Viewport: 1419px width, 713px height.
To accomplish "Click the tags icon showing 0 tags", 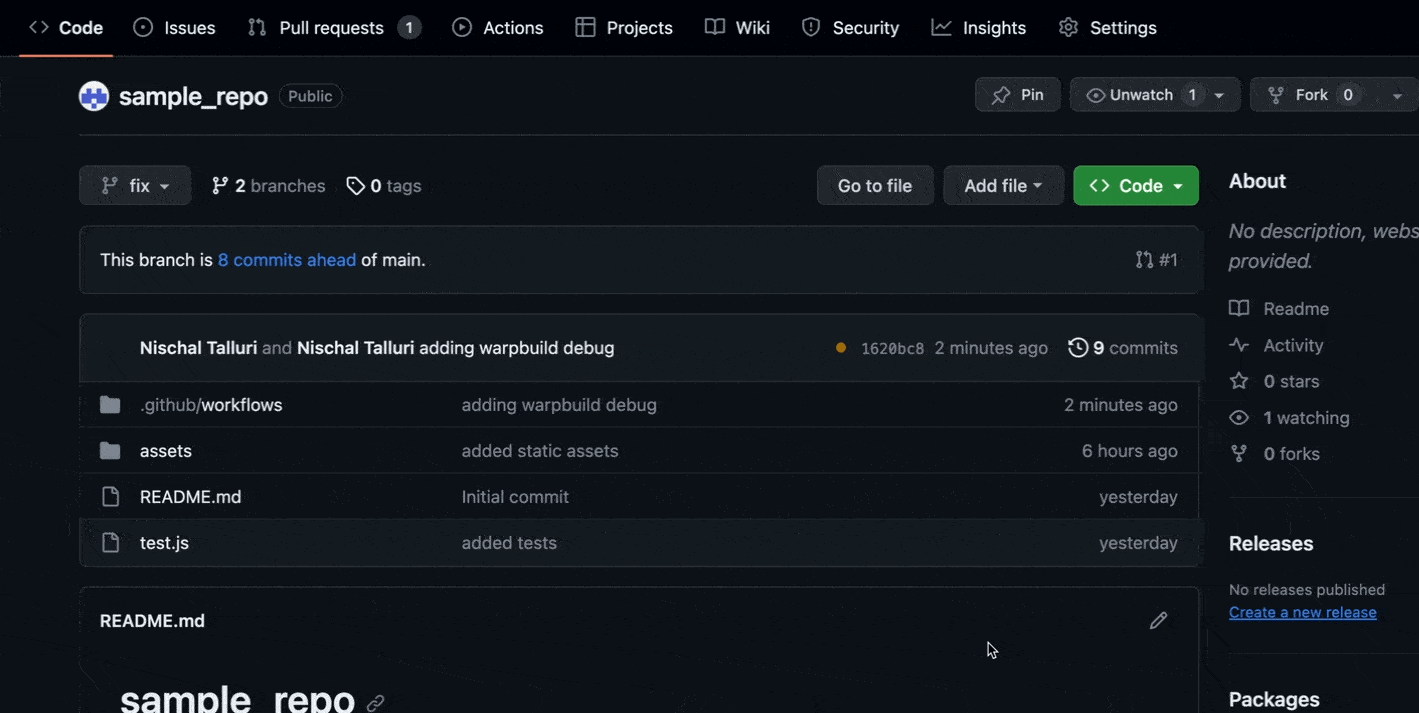I will pos(356,185).
